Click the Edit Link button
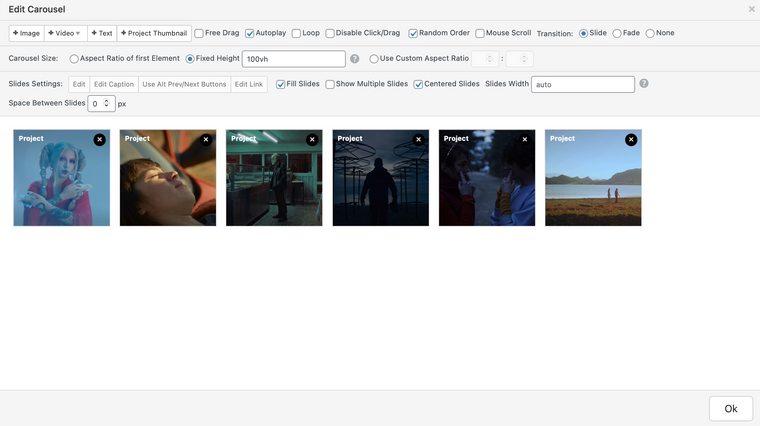This screenshot has height=426, width=760. coord(249,84)
